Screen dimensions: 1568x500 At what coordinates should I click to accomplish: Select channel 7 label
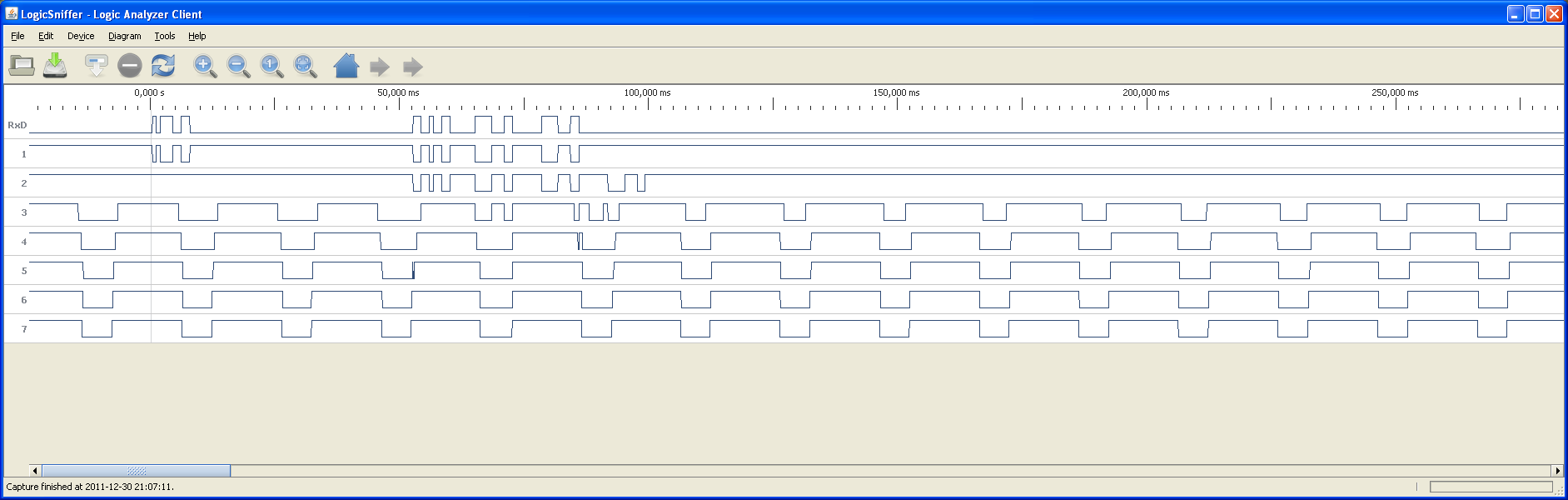tap(24, 329)
